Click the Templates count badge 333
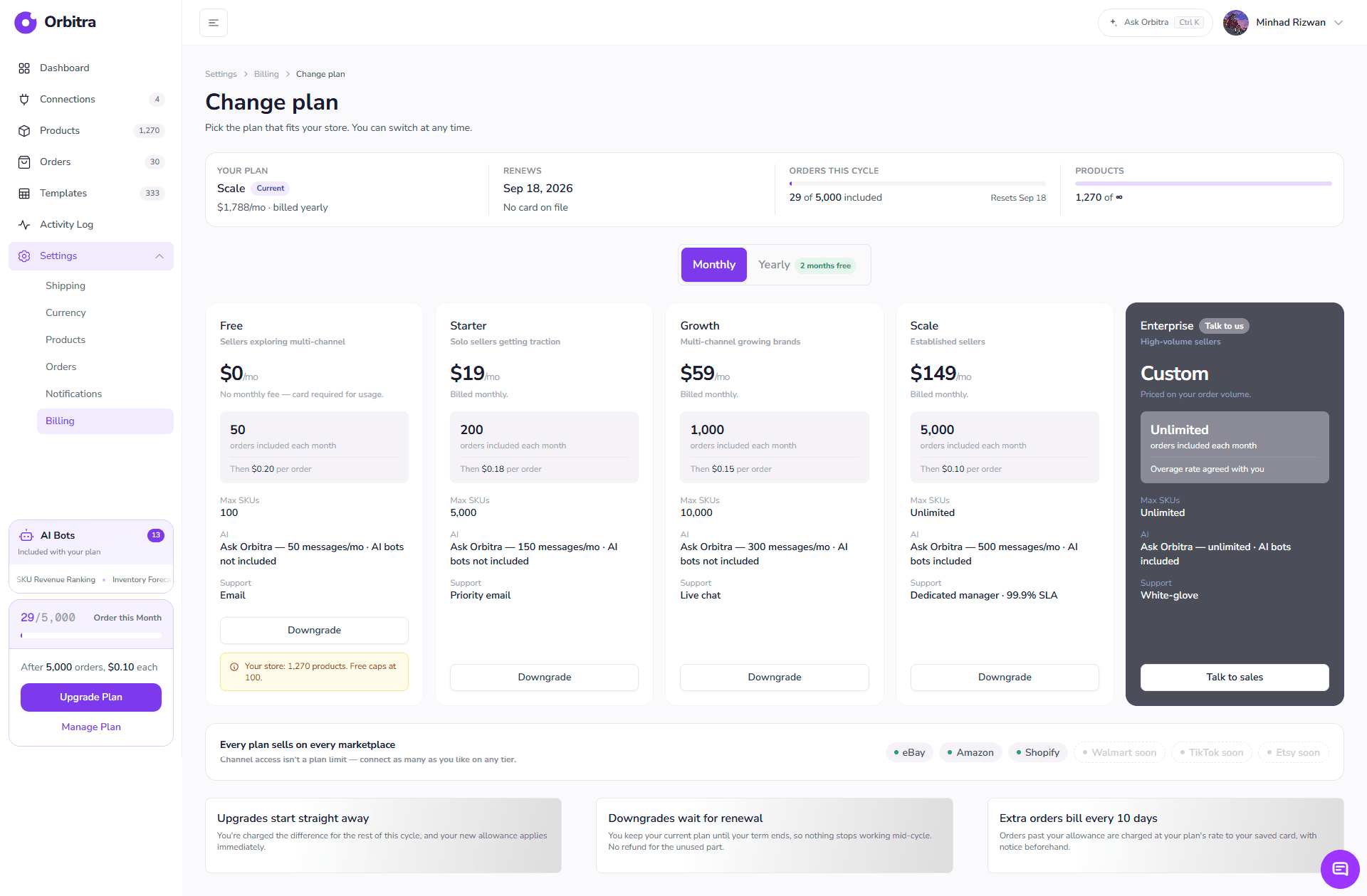The width and height of the screenshot is (1367, 896). click(x=152, y=194)
